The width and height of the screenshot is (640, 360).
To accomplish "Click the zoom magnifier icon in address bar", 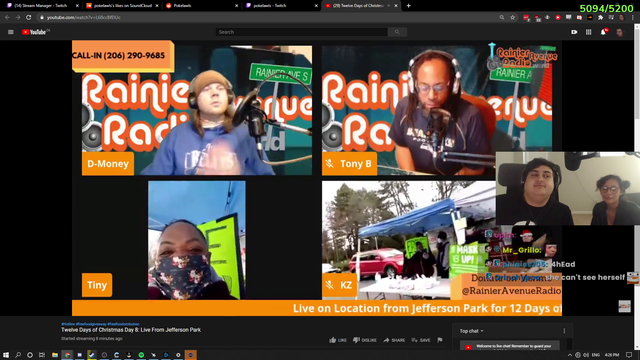I will click(502, 18).
